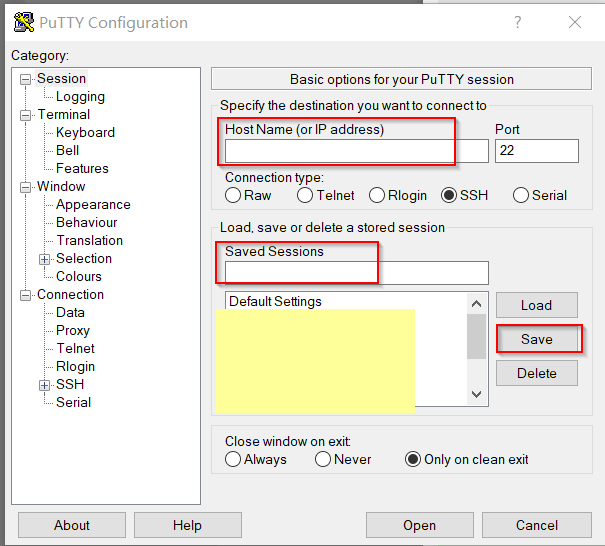Select Default Settings in sessions list
The height and width of the screenshot is (546, 605).
click(x=275, y=301)
